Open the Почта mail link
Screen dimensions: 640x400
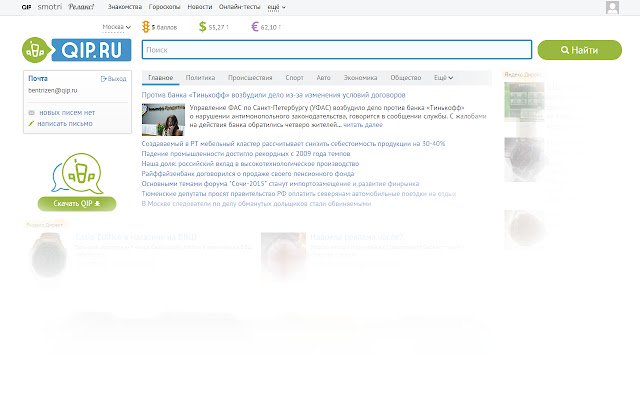coord(38,78)
